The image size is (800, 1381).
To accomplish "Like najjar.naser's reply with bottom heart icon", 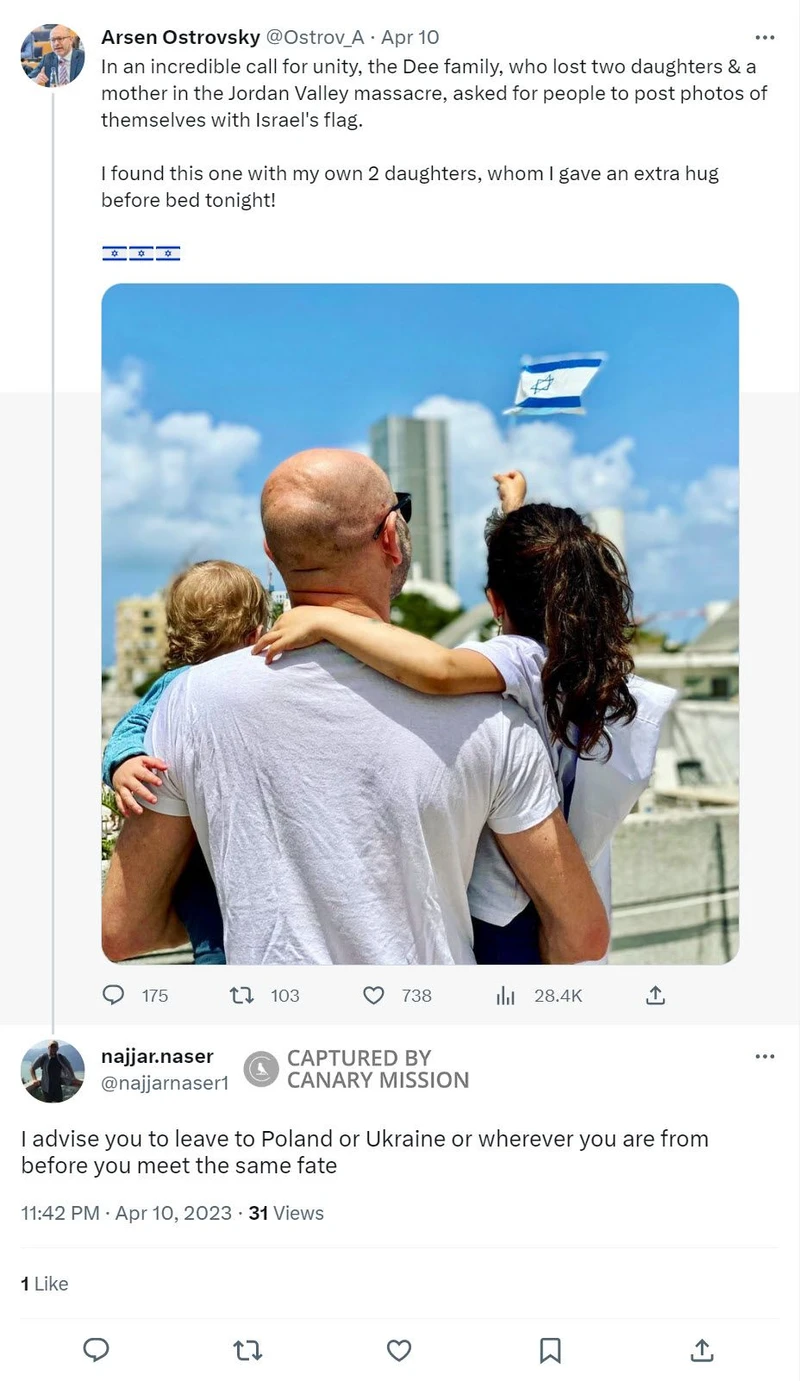I will [x=399, y=1350].
